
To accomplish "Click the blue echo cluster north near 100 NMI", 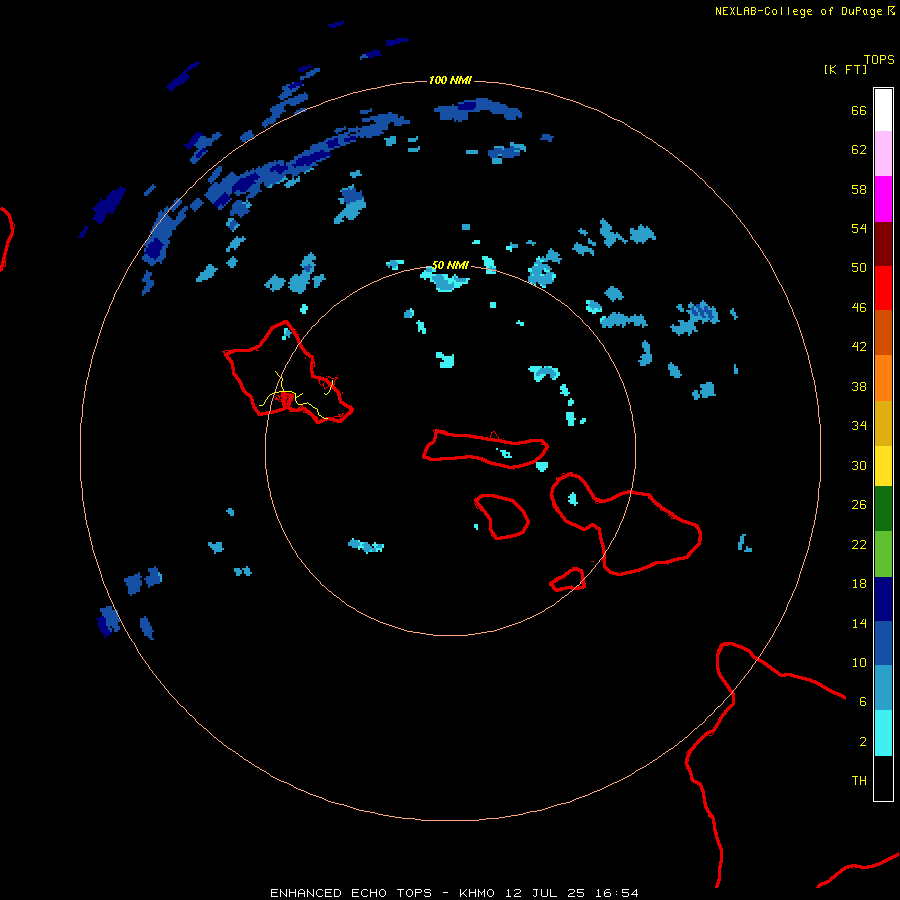I will coord(478,109).
